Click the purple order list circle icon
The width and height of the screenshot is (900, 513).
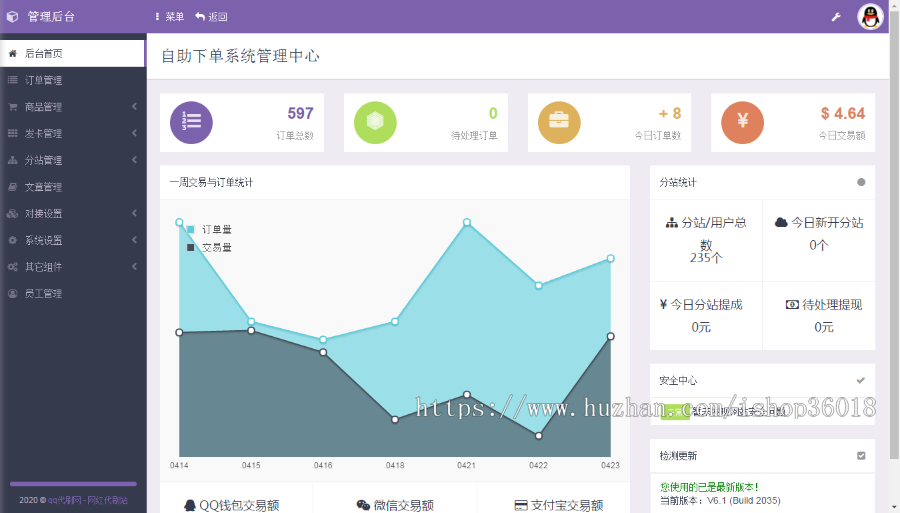pos(191,122)
